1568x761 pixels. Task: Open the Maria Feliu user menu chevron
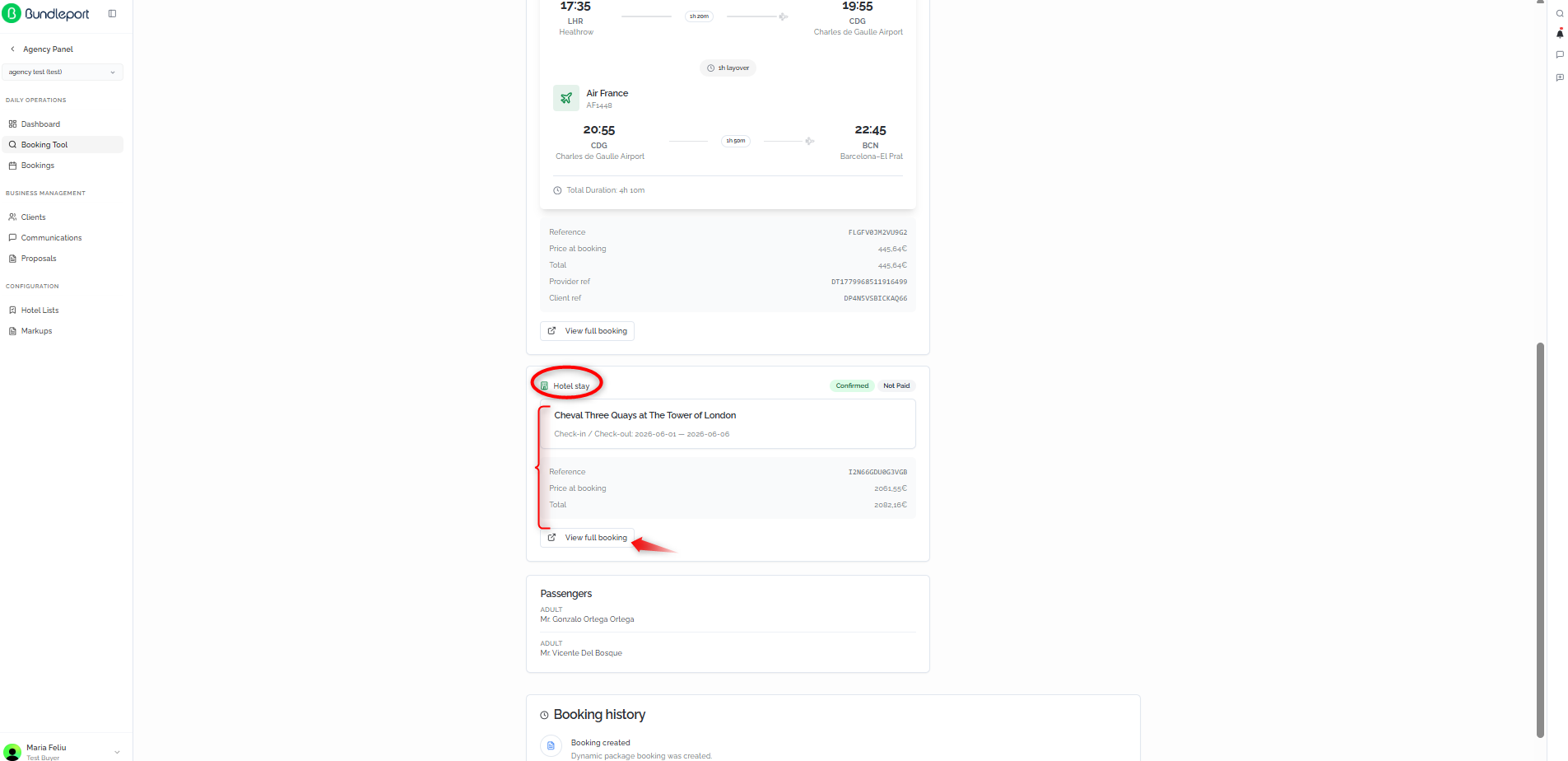click(x=117, y=752)
